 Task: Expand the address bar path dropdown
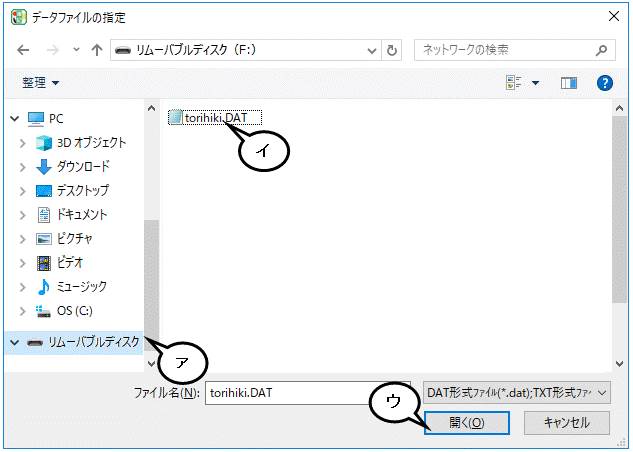tap(372, 50)
